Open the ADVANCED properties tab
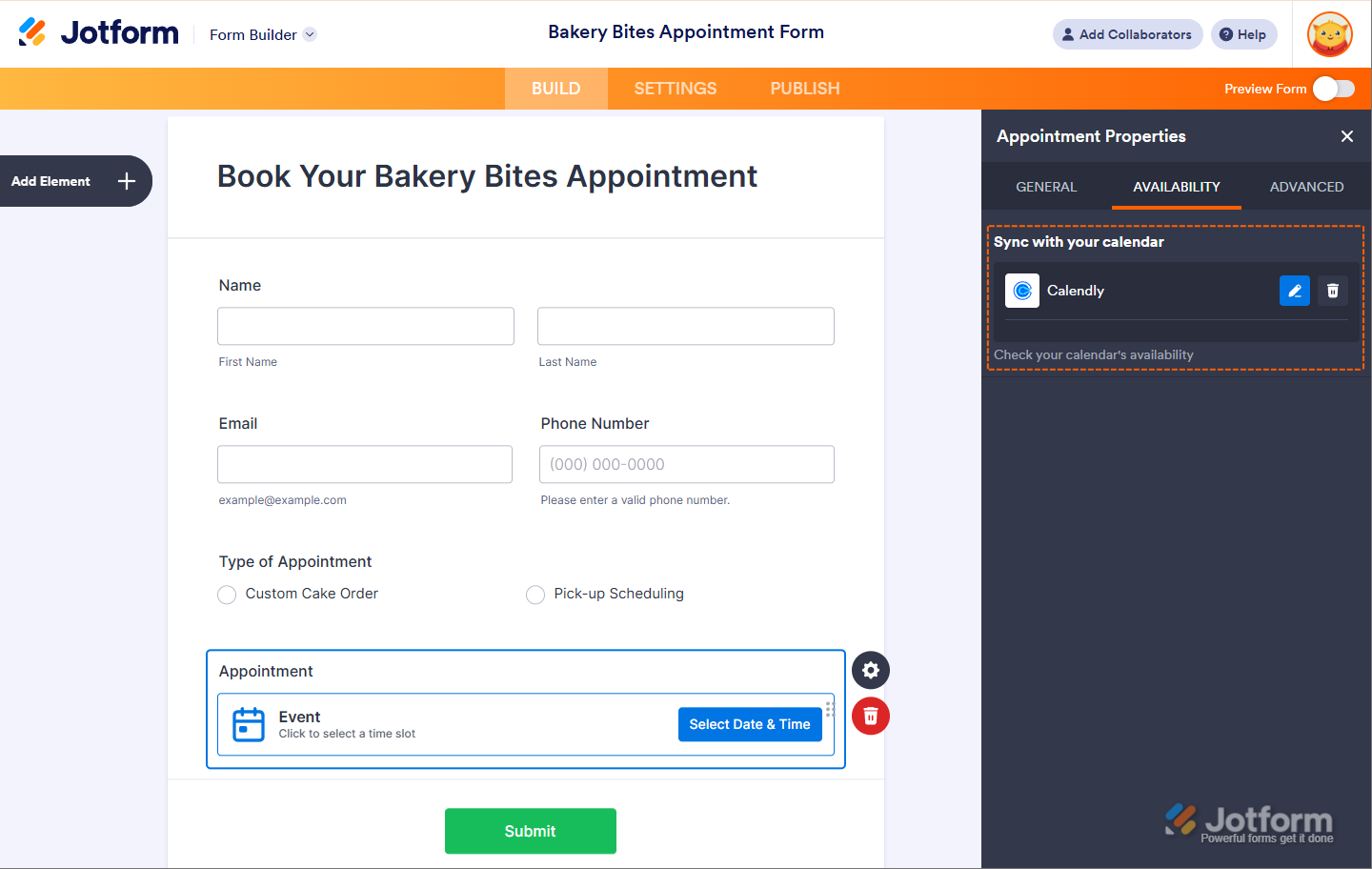 pyautogui.click(x=1306, y=187)
